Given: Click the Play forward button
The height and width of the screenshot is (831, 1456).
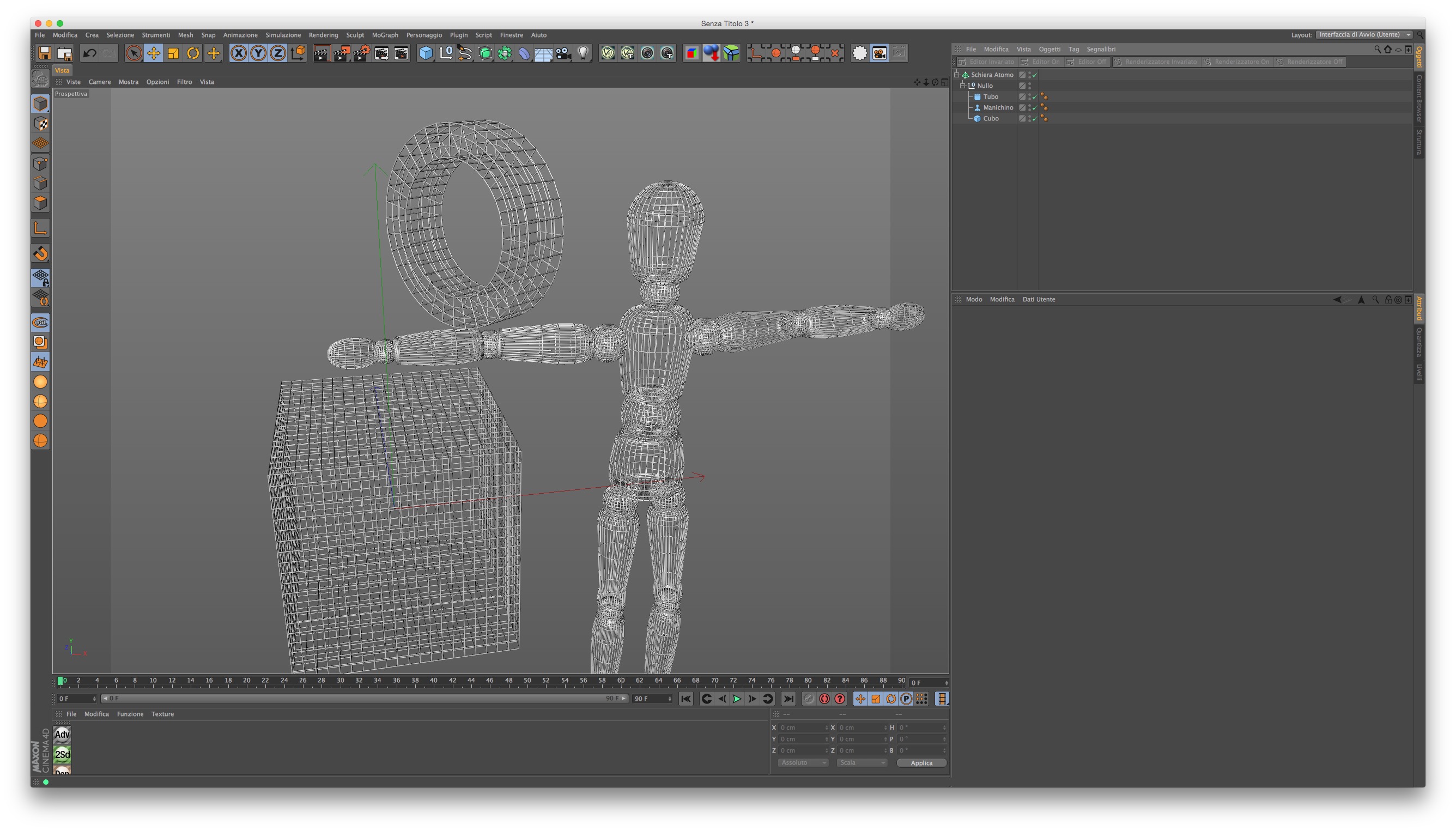Looking at the screenshot, I should (737, 699).
